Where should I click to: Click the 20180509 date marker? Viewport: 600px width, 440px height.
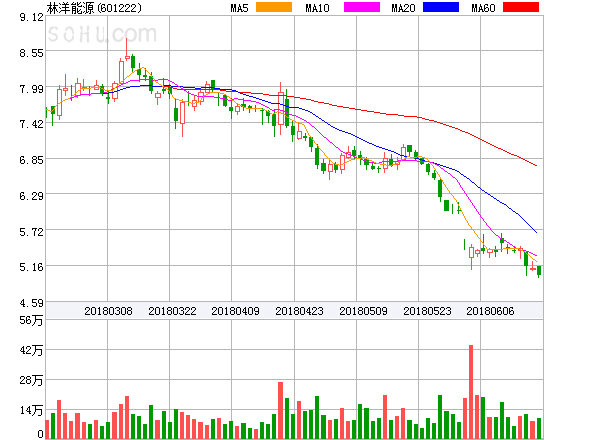click(363, 311)
